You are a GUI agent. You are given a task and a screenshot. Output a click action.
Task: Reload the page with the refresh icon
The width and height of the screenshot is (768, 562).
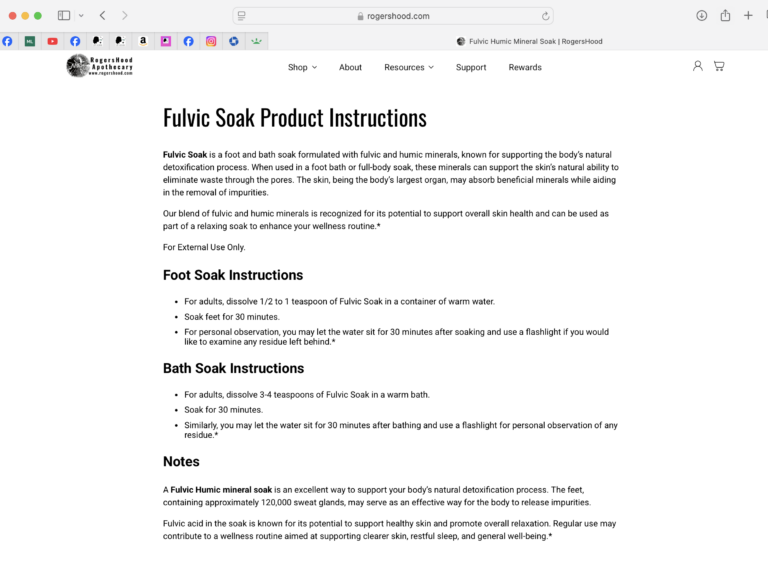(546, 16)
